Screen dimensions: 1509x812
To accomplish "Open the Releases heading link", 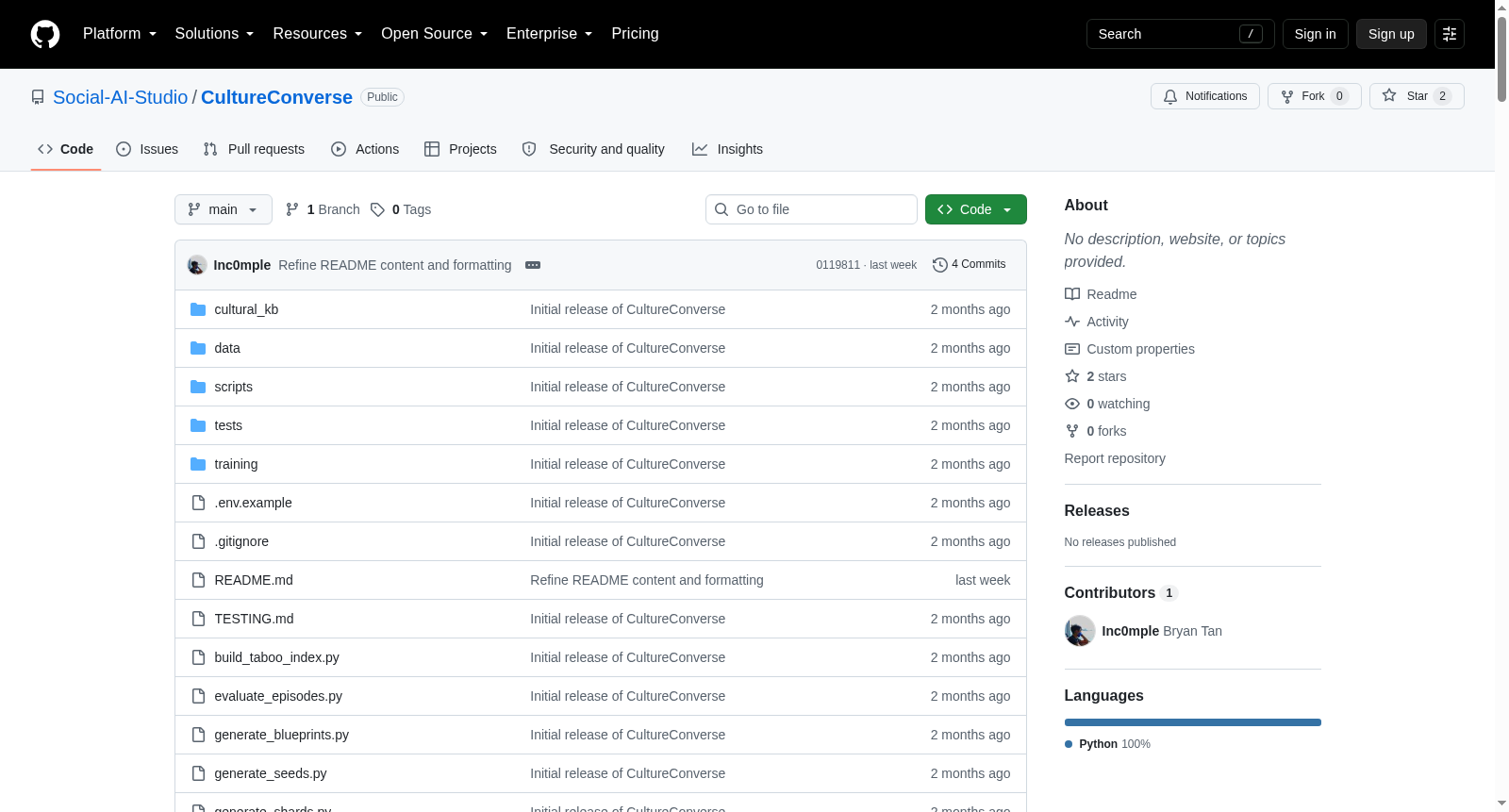I will 1097,510.
